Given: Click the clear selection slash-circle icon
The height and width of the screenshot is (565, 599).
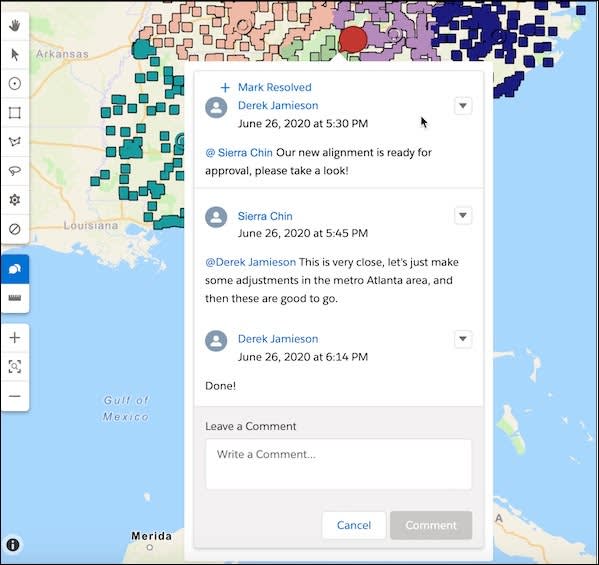Looking at the screenshot, I should (15, 229).
